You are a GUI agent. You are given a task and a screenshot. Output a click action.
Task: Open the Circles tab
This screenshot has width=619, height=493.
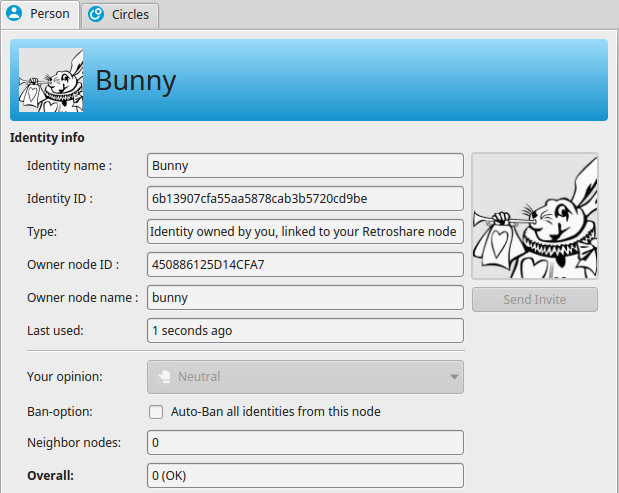120,15
